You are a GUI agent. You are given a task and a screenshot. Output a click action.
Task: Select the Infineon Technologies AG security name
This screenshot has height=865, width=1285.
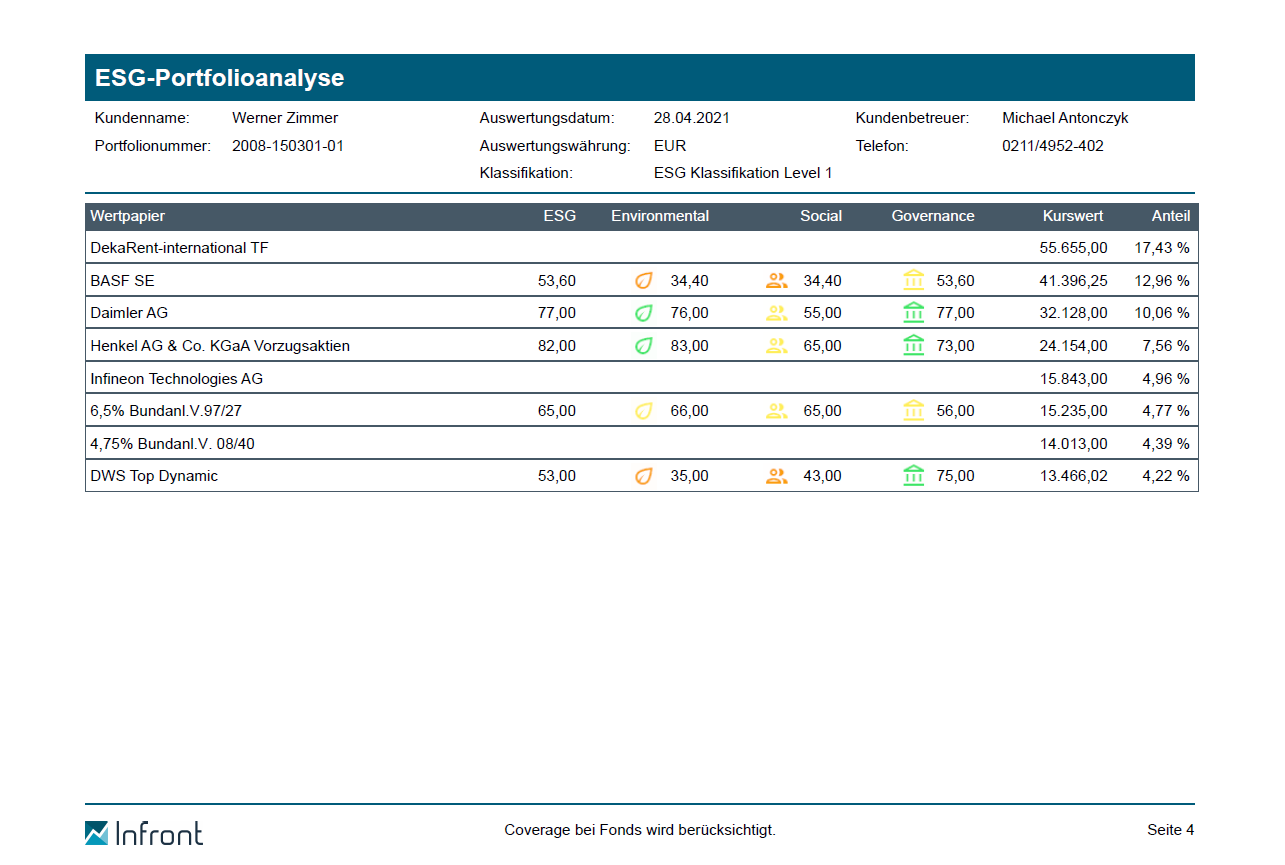(x=177, y=379)
